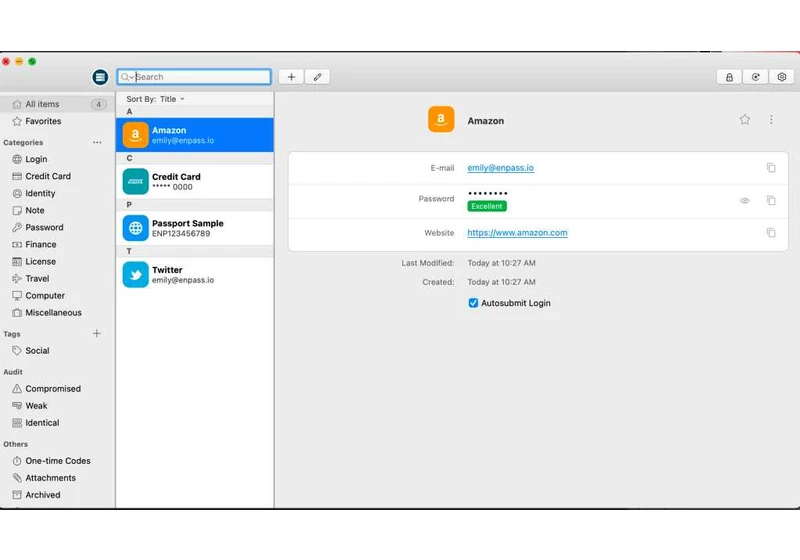Lock Enpass with the padlock button
800x560 pixels.
(x=729, y=77)
